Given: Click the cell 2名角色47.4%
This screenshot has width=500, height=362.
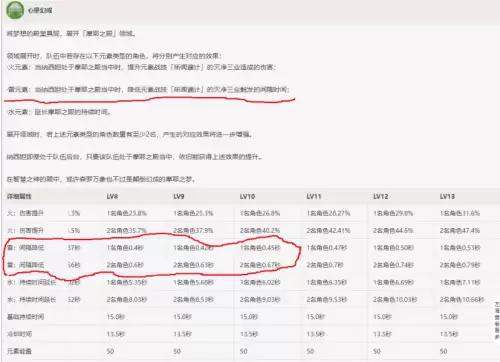Looking at the screenshot, I should tap(460, 231).
